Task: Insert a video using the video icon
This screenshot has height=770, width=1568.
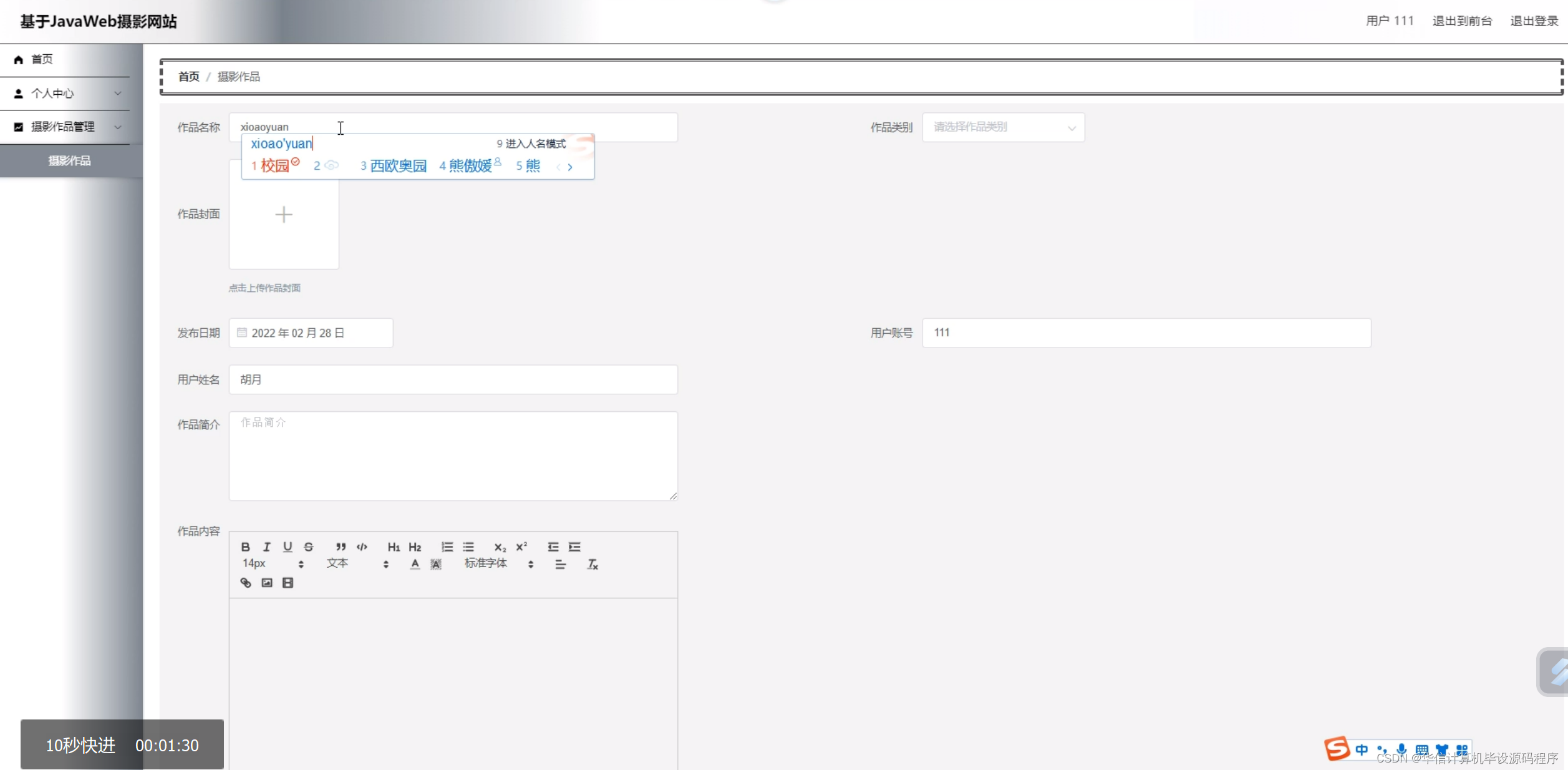Action: (x=288, y=582)
